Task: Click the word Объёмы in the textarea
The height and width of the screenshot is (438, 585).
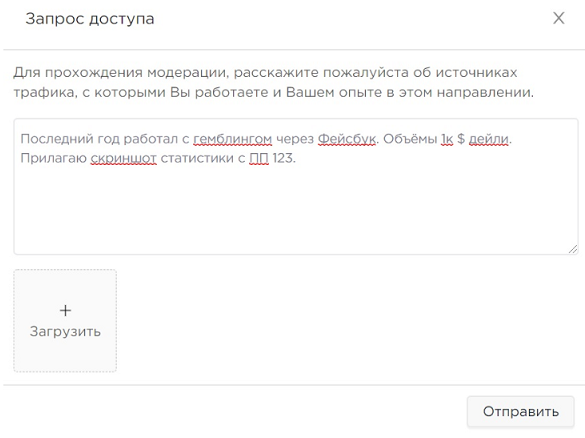Action: [x=410, y=139]
